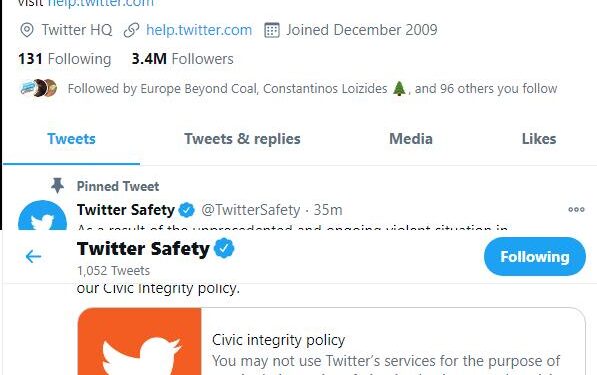Image resolution: width=597 pixels, height=375 pixels.
Task: Click Followed by Europe Beyond Coal text
Action: [x=162, y=88]
